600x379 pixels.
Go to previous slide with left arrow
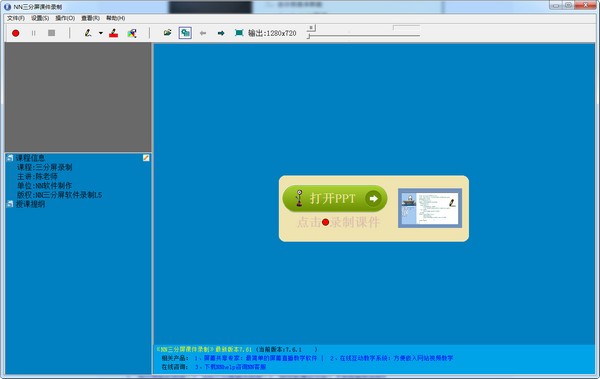point(203,33)
